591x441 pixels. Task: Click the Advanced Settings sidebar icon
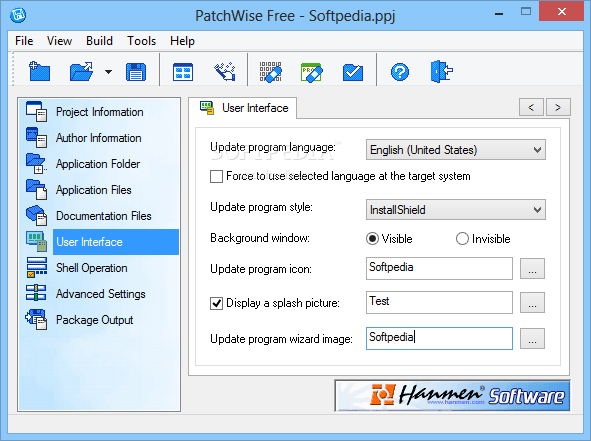point(36,293)
